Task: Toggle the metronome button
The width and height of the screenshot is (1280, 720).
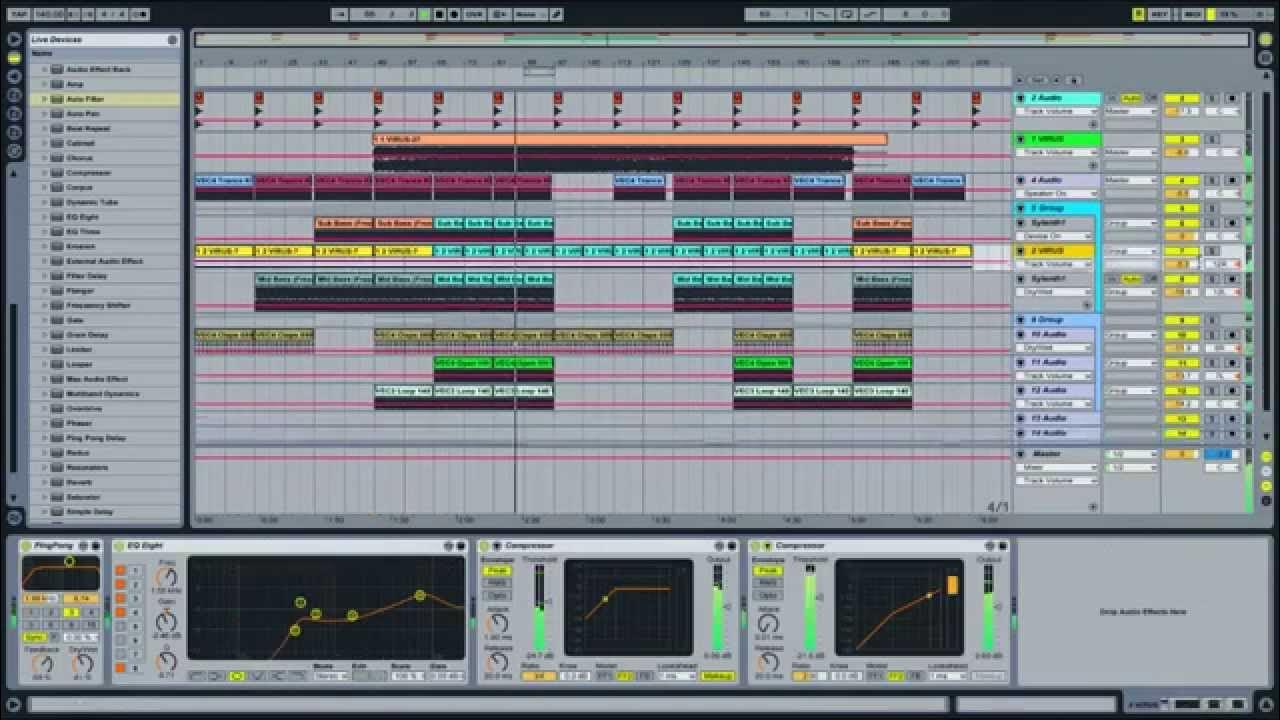Action: click(140, 14)
